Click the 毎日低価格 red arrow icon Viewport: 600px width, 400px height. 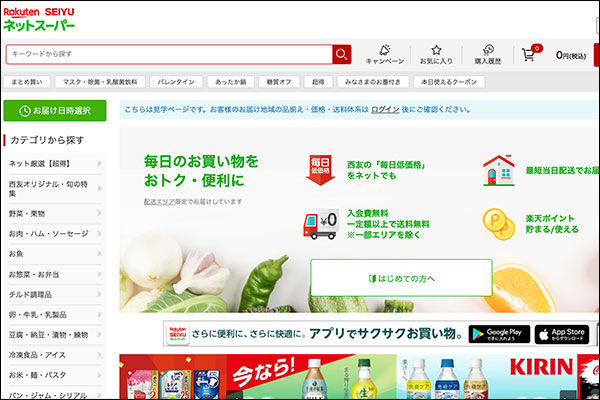[321, 170]
